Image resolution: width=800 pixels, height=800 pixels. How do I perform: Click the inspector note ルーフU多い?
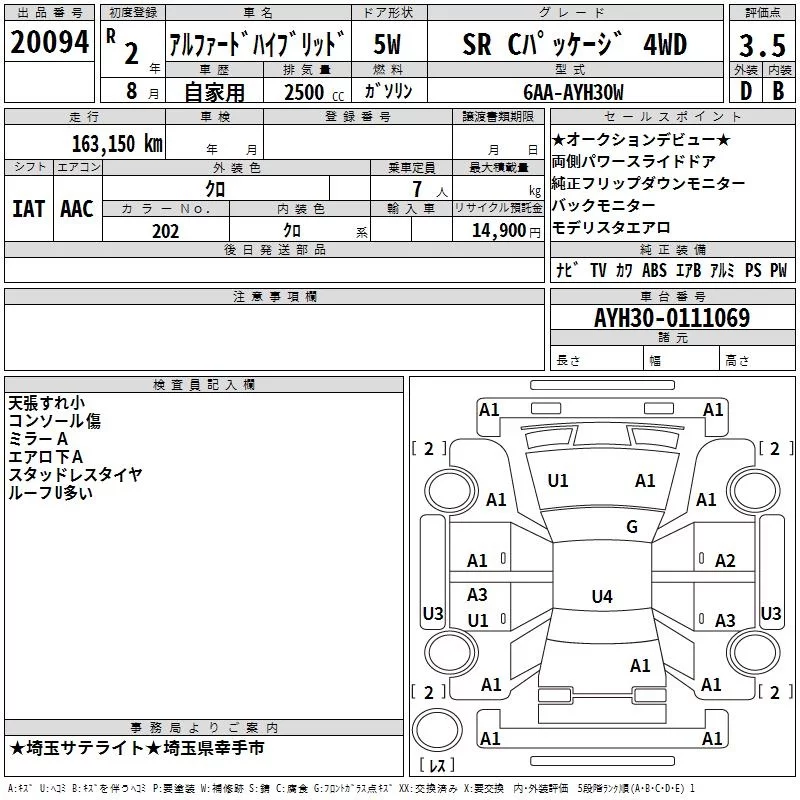coord(51,492)
